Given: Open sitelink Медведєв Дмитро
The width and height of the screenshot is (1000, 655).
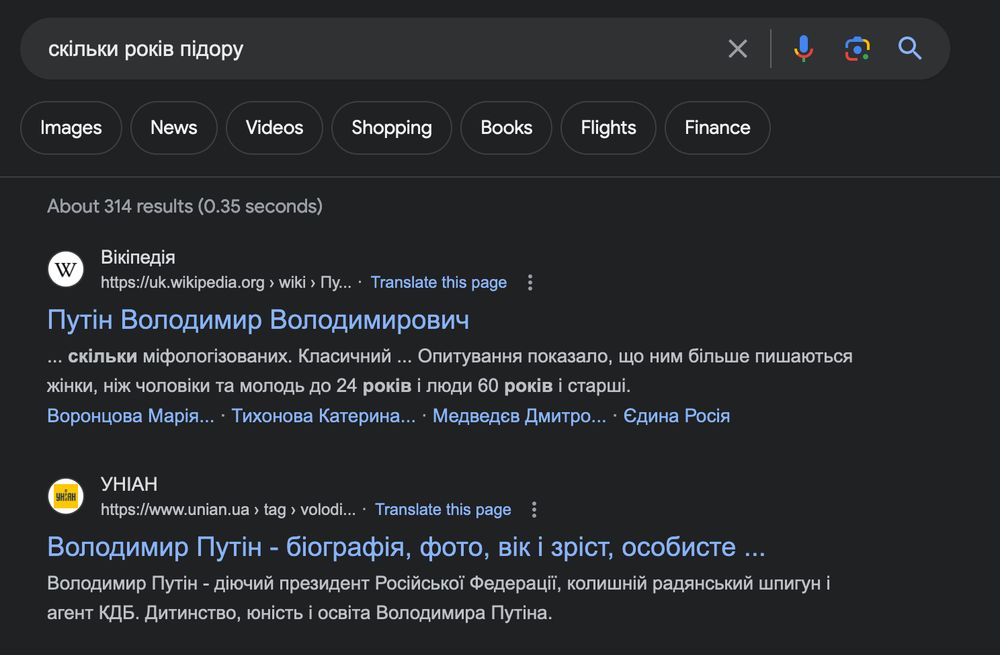Looking at the screenshot, I should [520, 416].
